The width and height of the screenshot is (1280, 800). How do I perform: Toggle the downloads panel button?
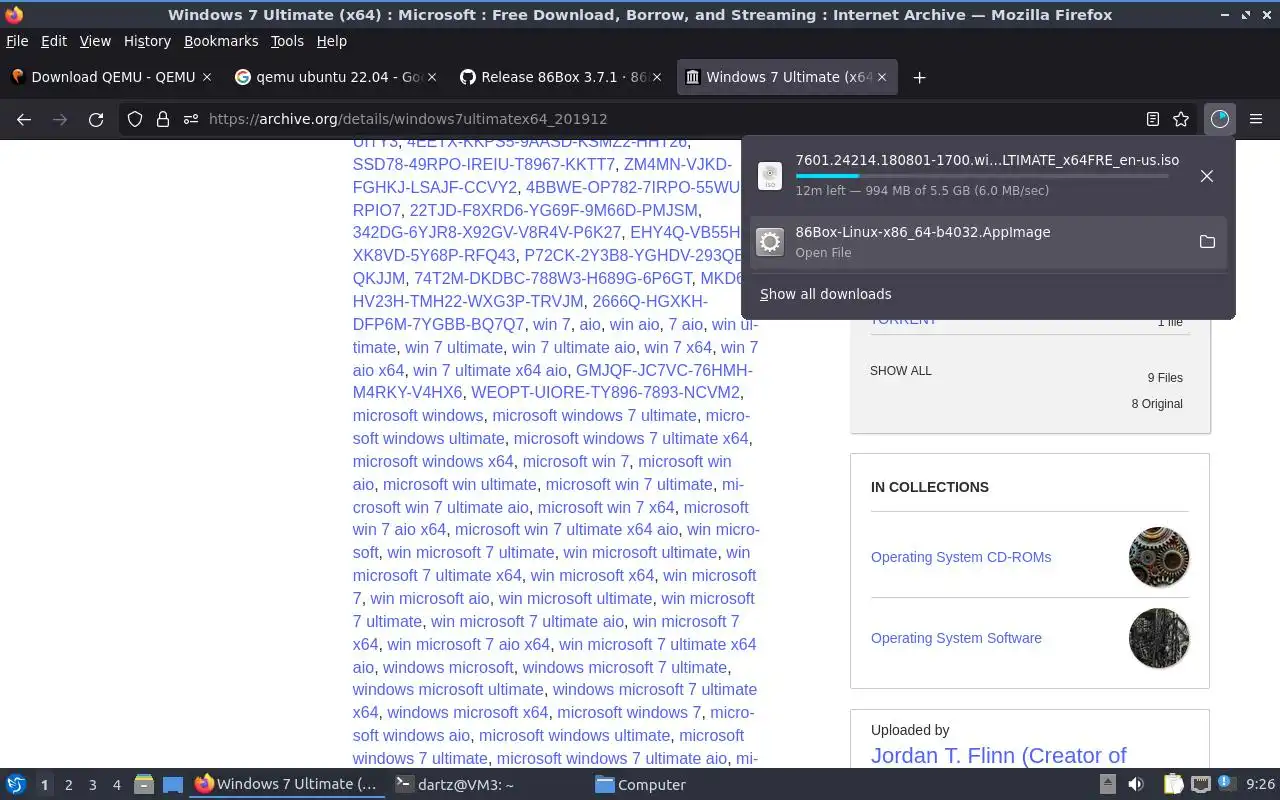pyautogui.click(x=1220, y=119)
